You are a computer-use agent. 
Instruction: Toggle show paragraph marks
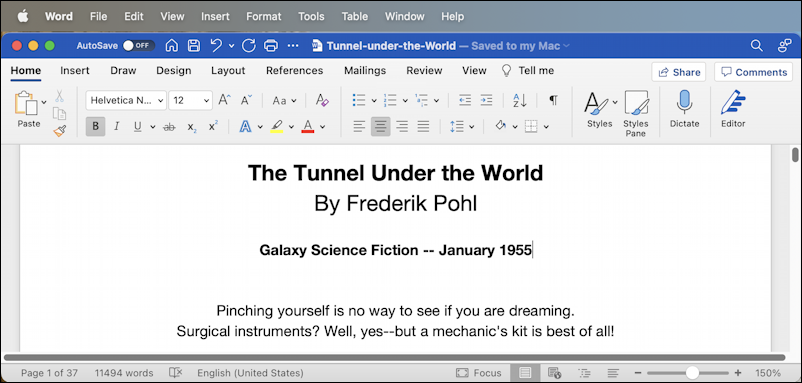(553, 100)
